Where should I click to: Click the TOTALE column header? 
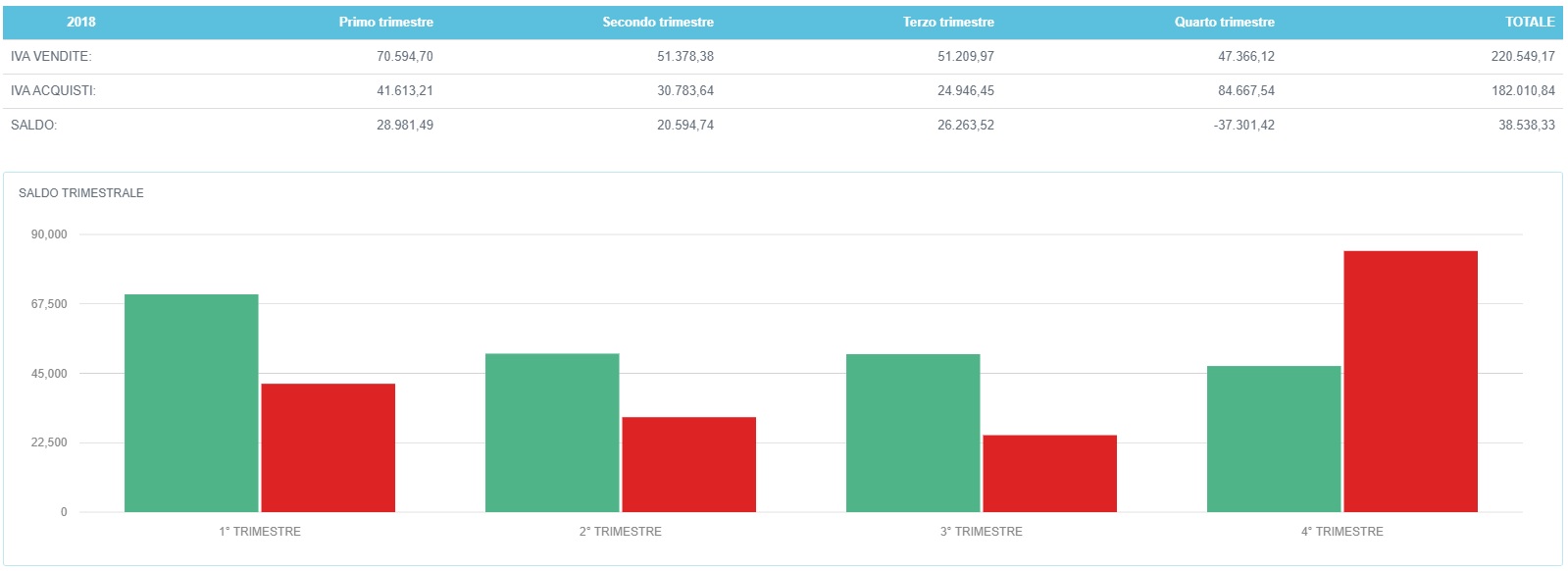coord(1529,22)
